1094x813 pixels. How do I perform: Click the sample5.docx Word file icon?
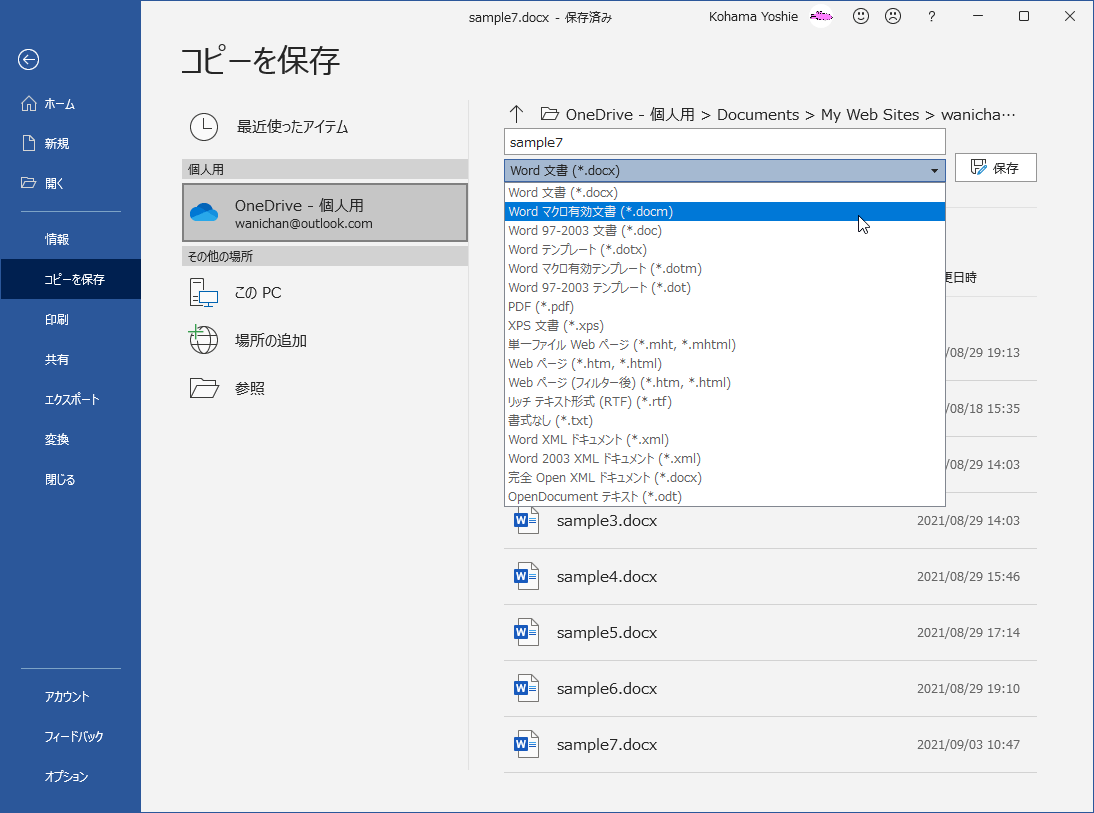tap(526, 632)
